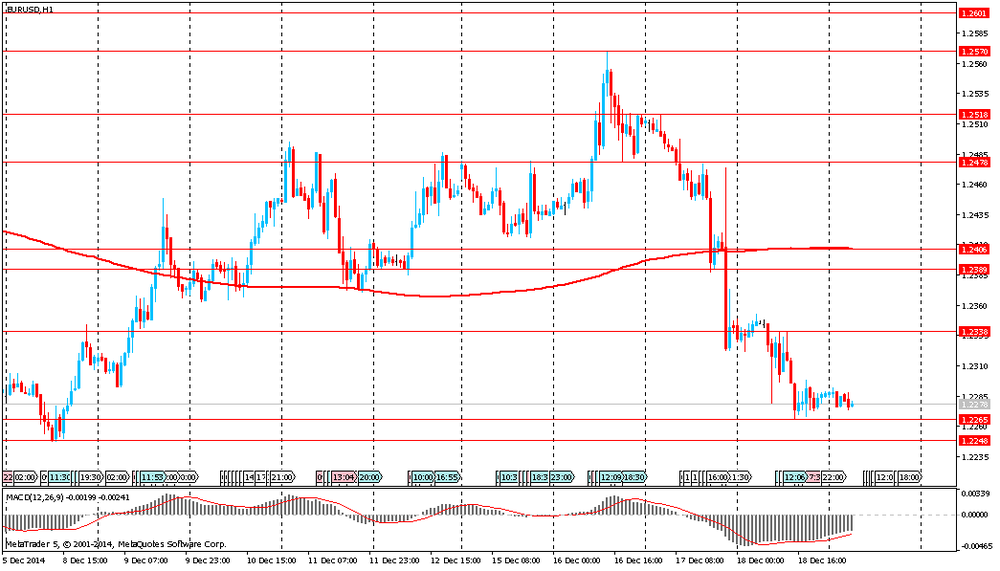This screenshot has width=1000, height=571.
Task: Select the 1.2601 red price level label
Action: 974,13
